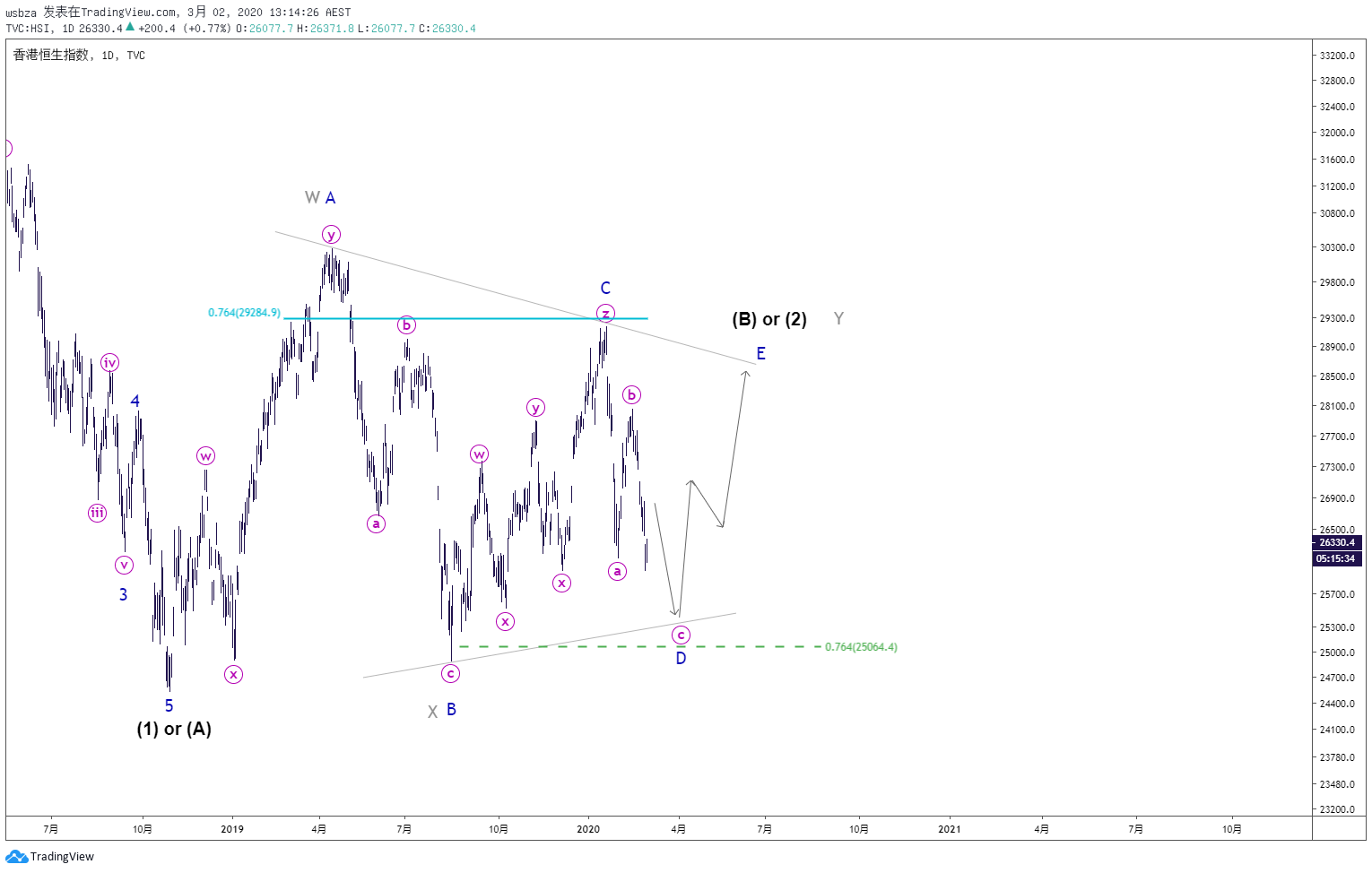The image size is (1372, 873).
Task: Click the (B) or (2) wave label
Action: 769,319
